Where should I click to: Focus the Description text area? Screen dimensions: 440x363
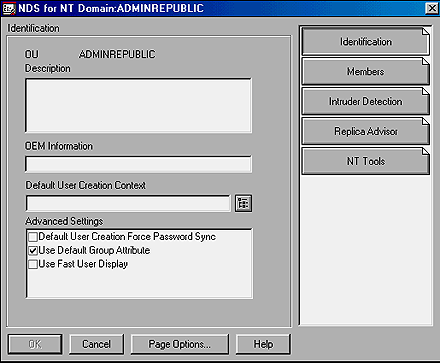point(138,105)
